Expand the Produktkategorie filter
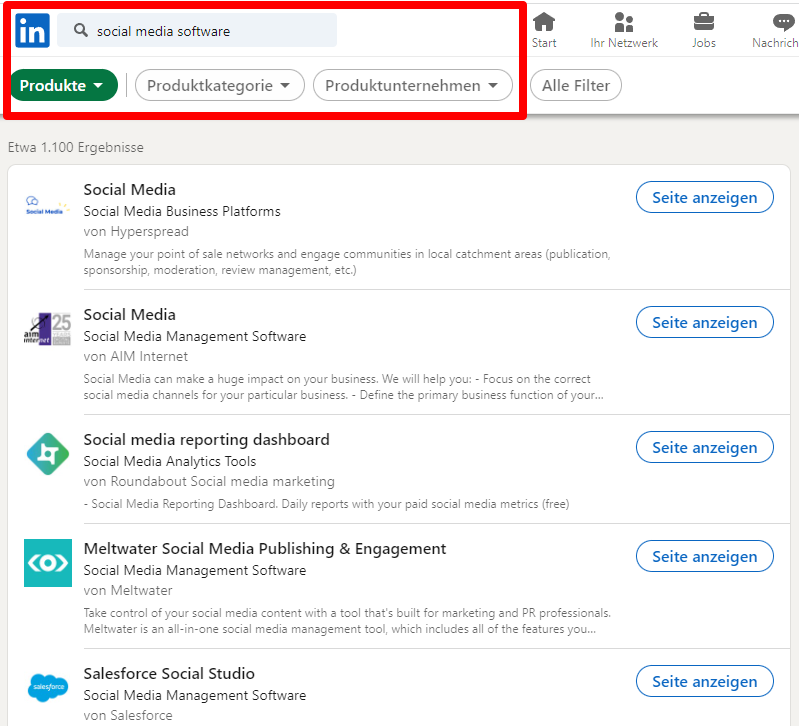799x726 pixels. 220,85
